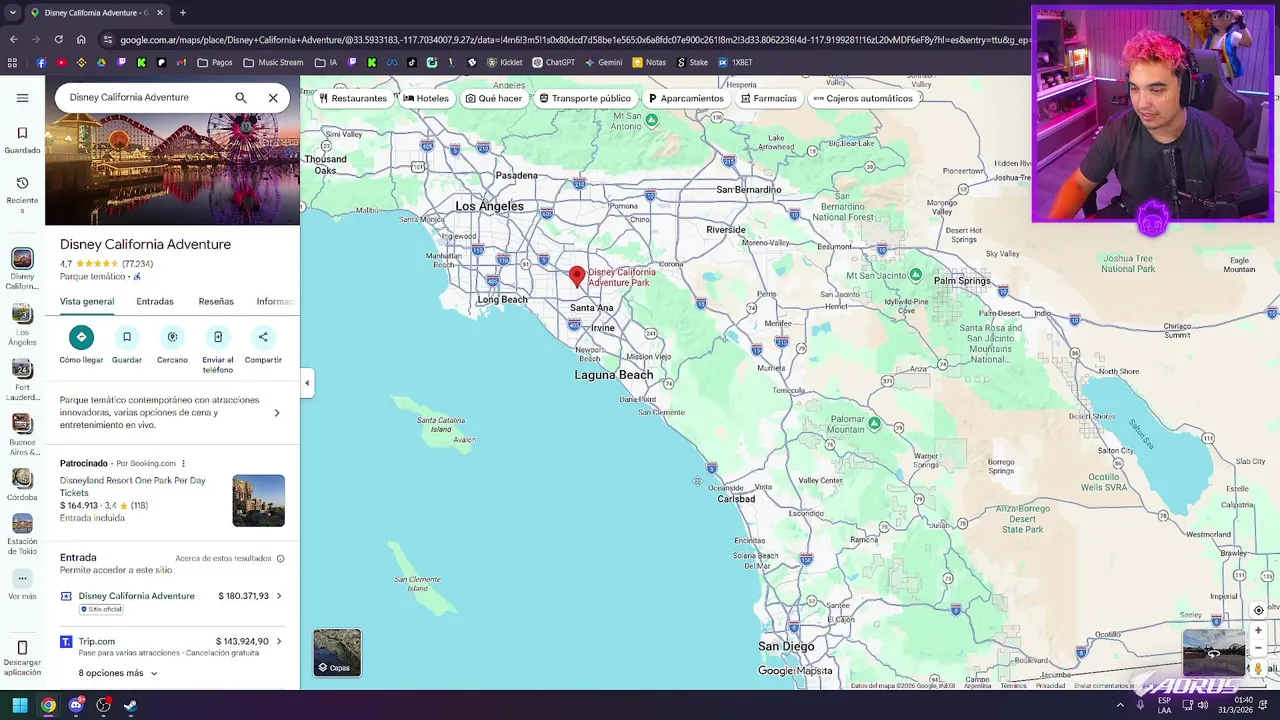Open the IA bookmarks folder
The width and height of the screenshot is (1280, 720).
[326, 62]
